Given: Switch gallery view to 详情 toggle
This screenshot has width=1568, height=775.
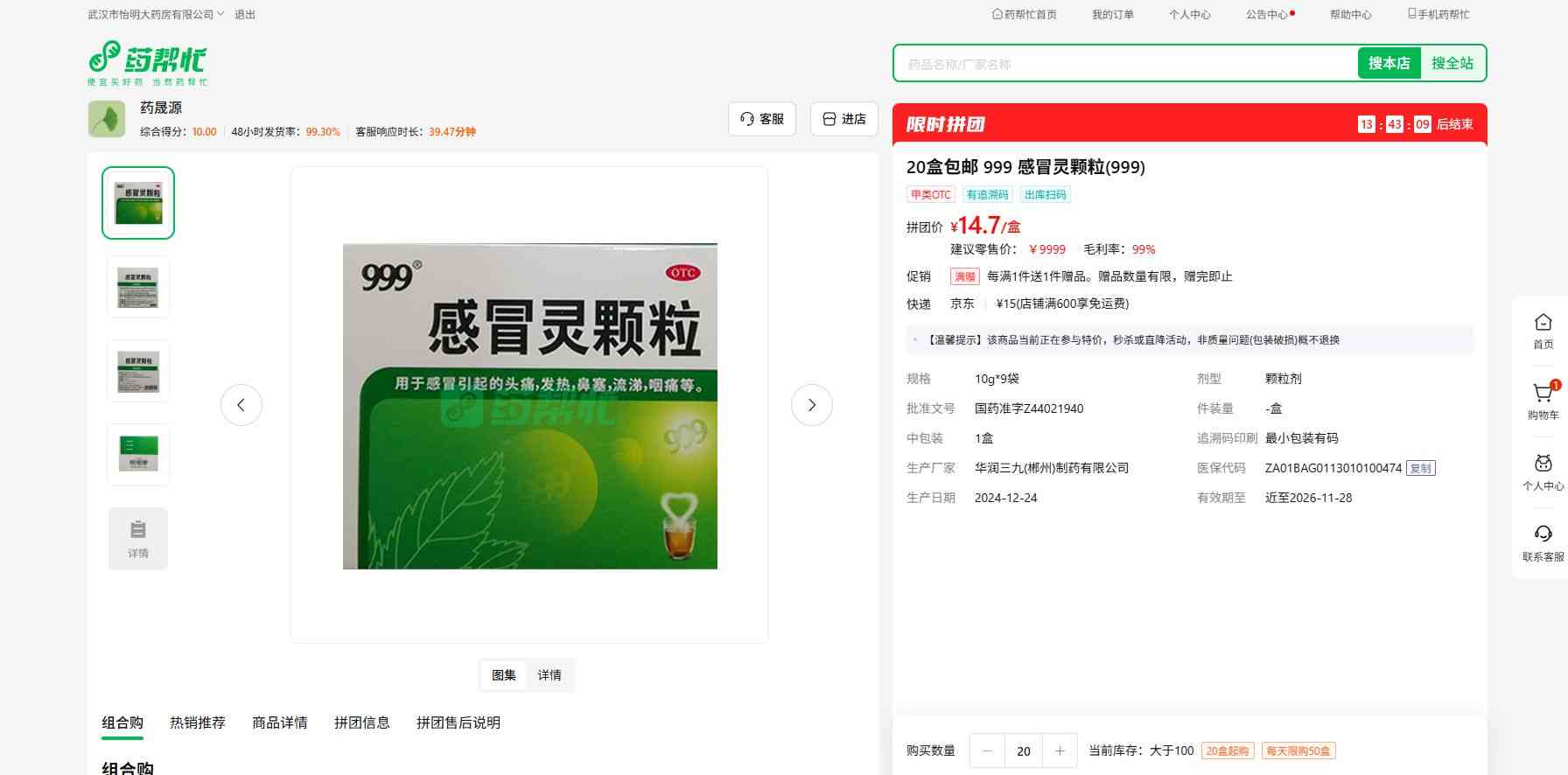Looking at the screenshot, I should [x=549, y=675].
